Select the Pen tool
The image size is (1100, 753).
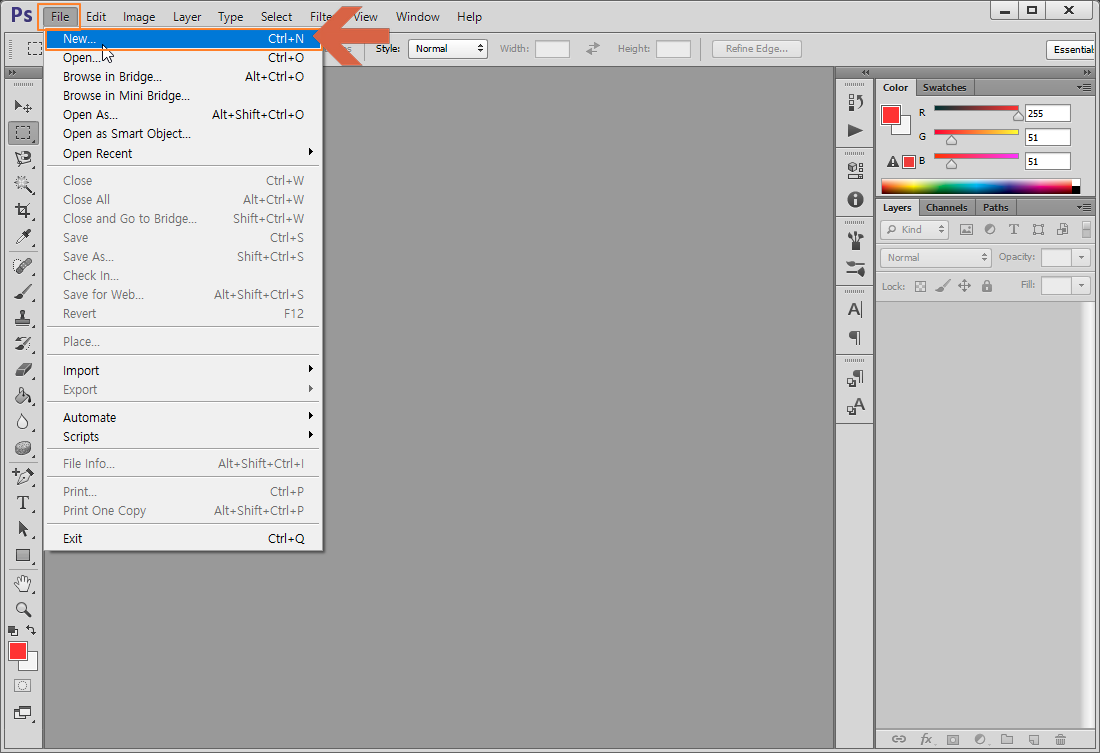click(x=23, y=477)
